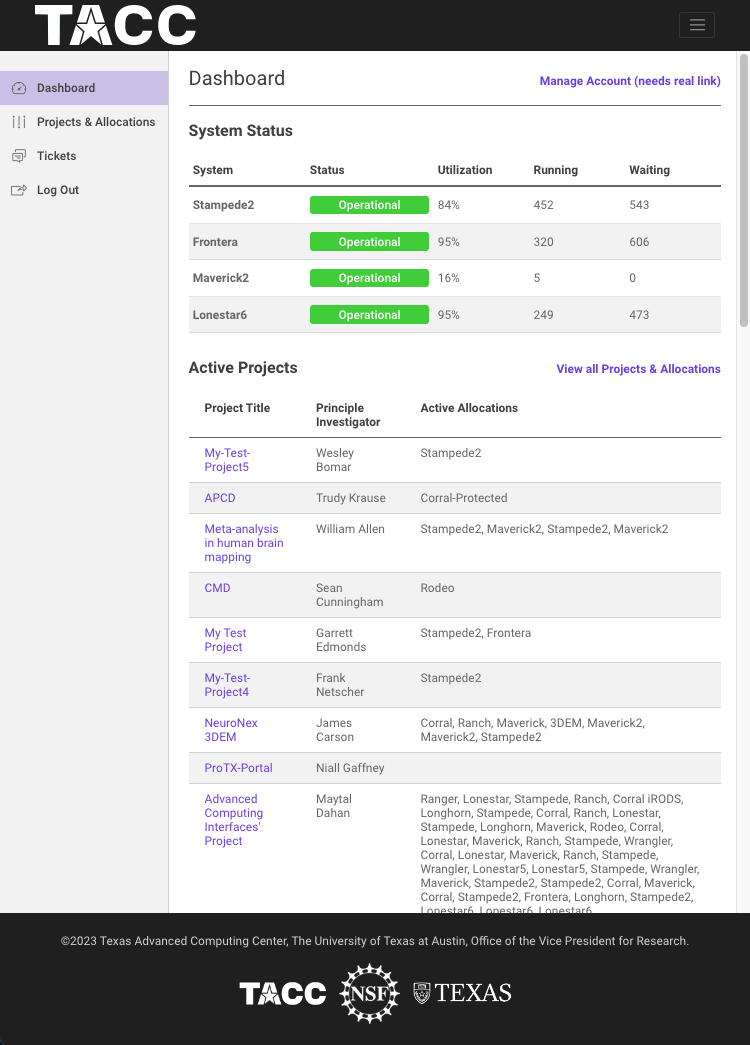
Task: Click the Log Out arrow icon
Action: coord(19,190)
